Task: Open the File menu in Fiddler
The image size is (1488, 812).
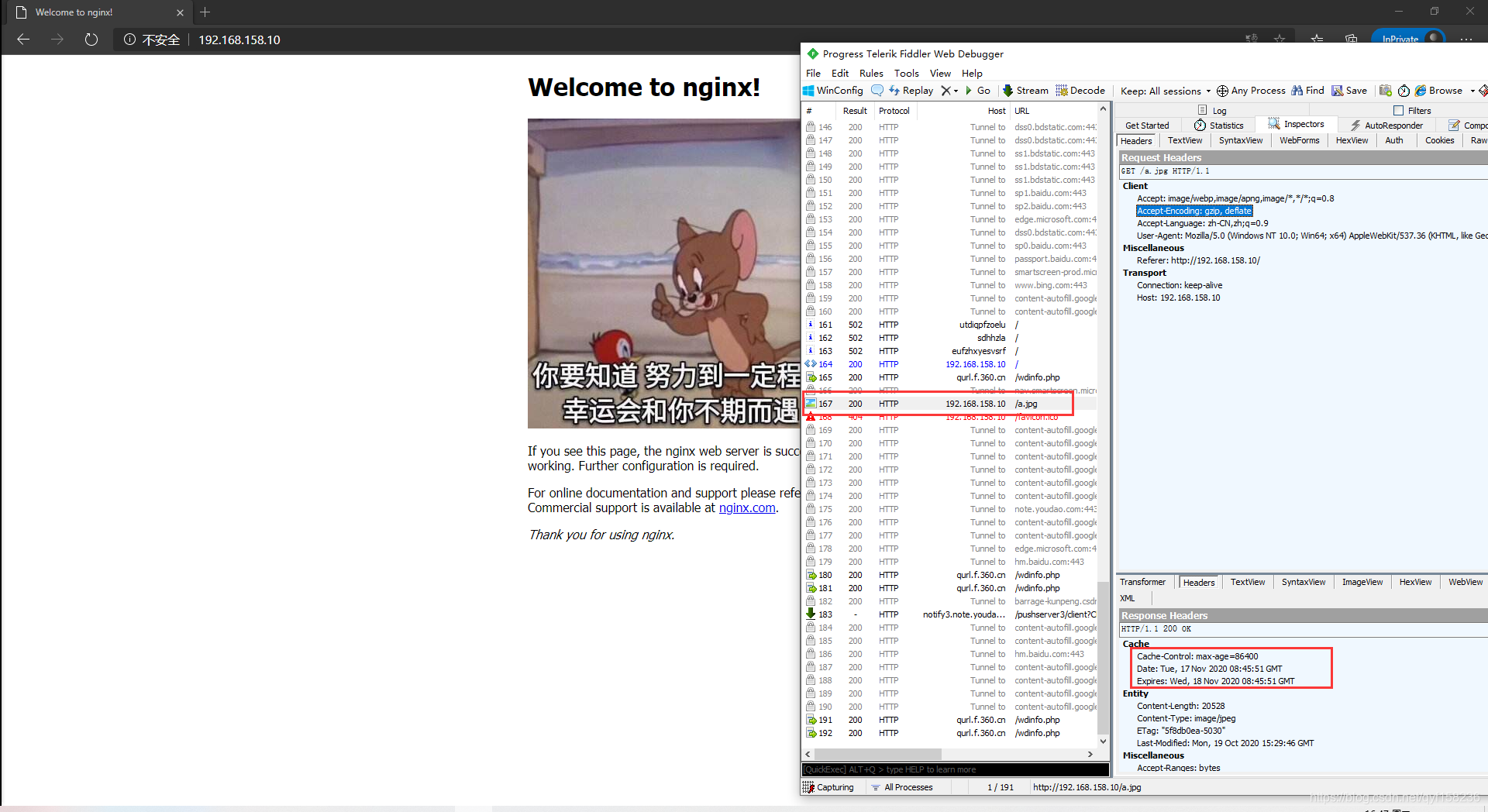Action: click(x=813, y=73)
